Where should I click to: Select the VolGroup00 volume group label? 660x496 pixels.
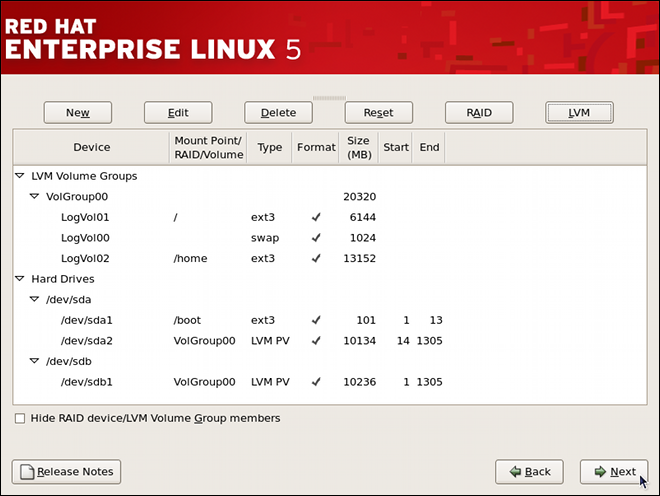[77, 197]
